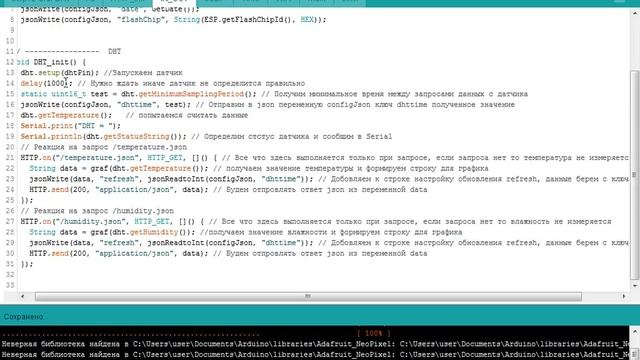Click 'getStatusString' on line 19
This screenshot has height=360, width=640.
coord(136,136)
